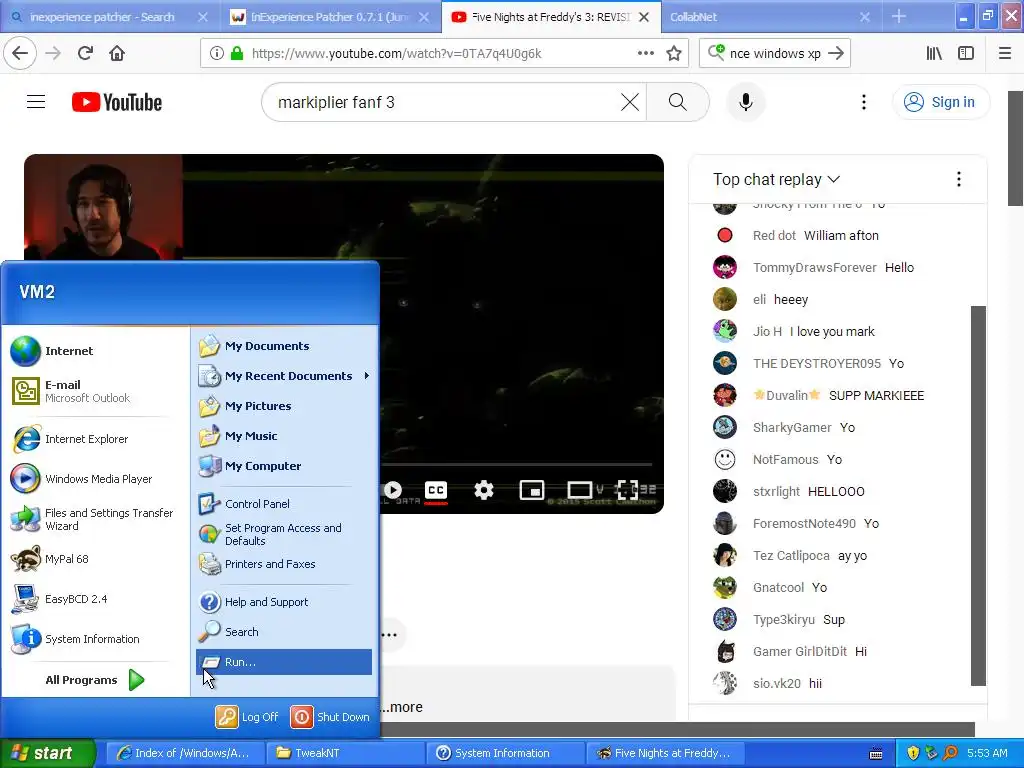The width and height of the screenshot is (1024, 768).
Task: Seek on the video progress bar
Action: click(517, 464)
